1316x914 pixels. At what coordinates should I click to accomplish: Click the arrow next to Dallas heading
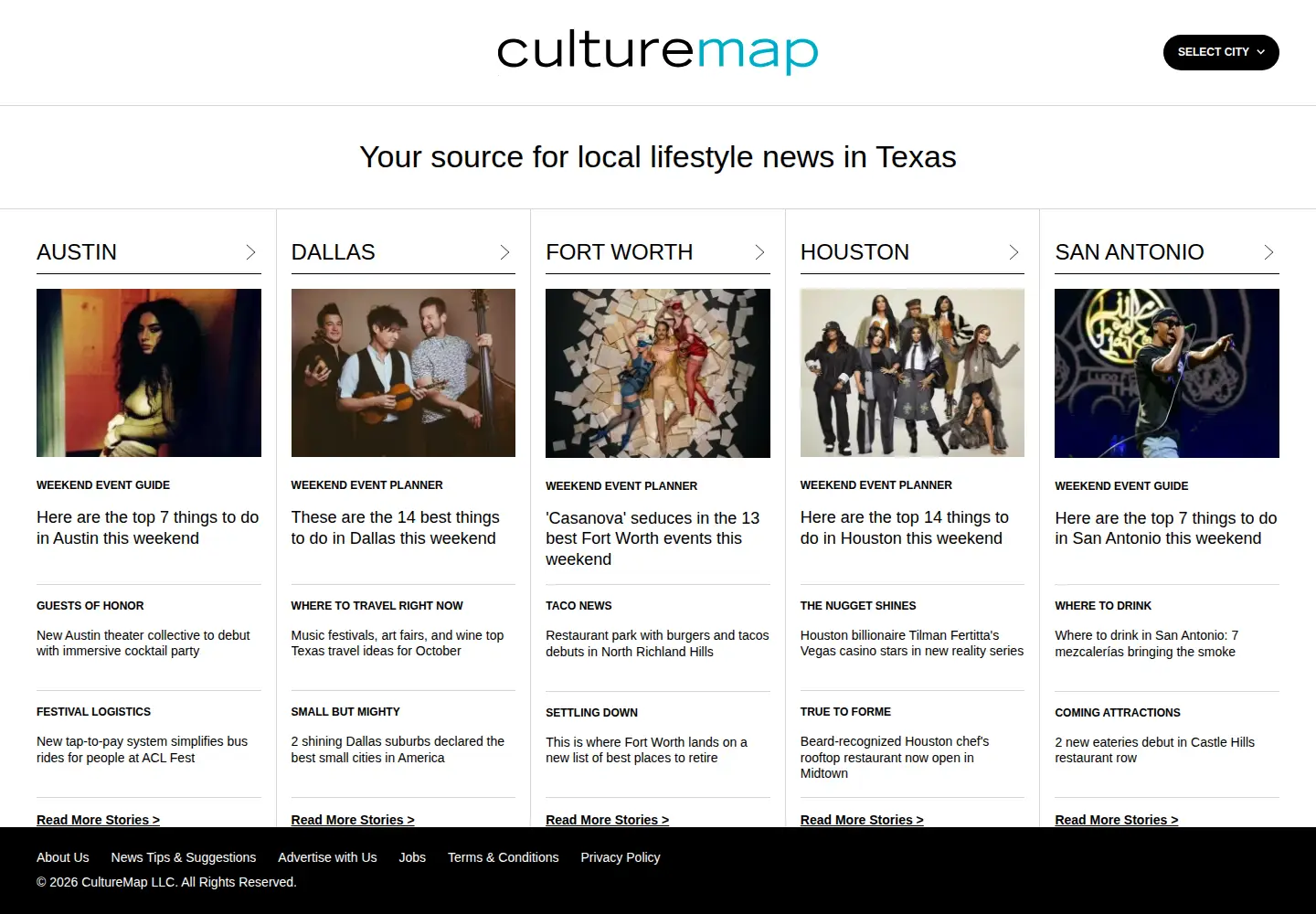504,252
